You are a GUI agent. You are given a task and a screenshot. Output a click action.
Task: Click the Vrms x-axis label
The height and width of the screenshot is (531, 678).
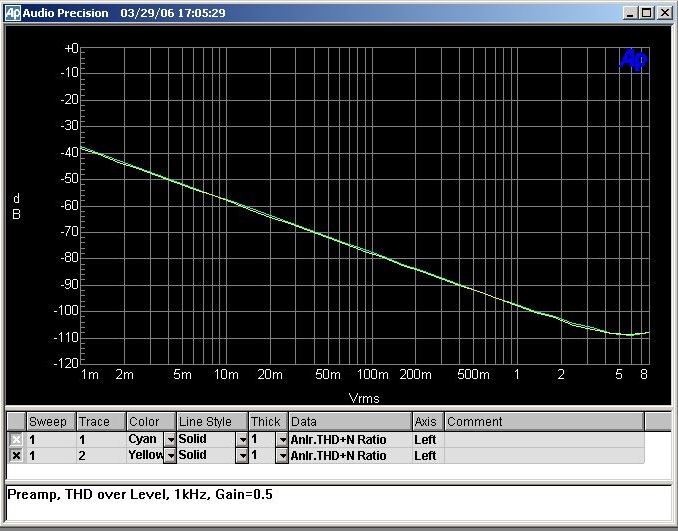363,398
